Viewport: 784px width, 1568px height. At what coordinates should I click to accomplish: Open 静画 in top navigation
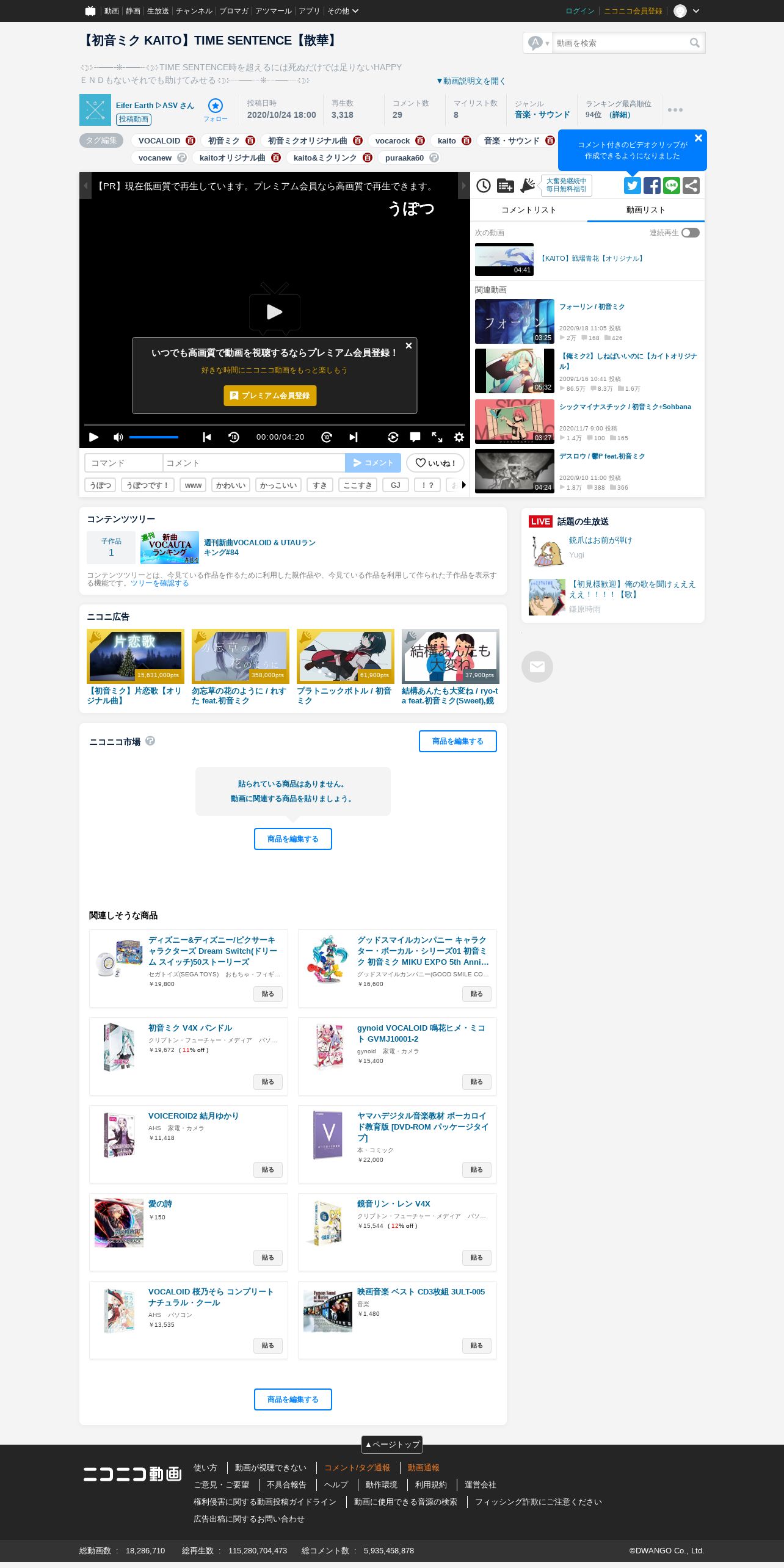(132, 11)
